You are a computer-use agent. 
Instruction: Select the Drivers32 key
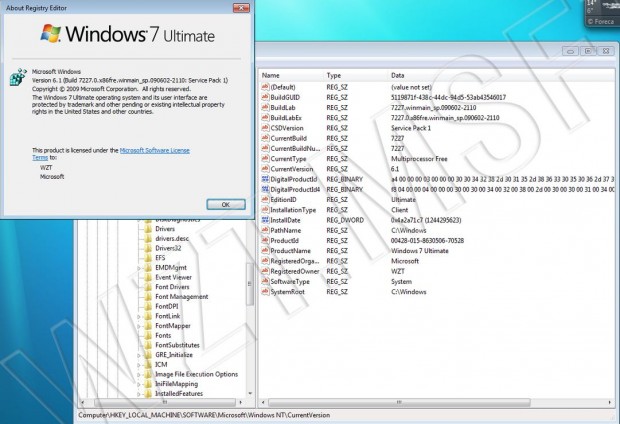pos(168,248)
